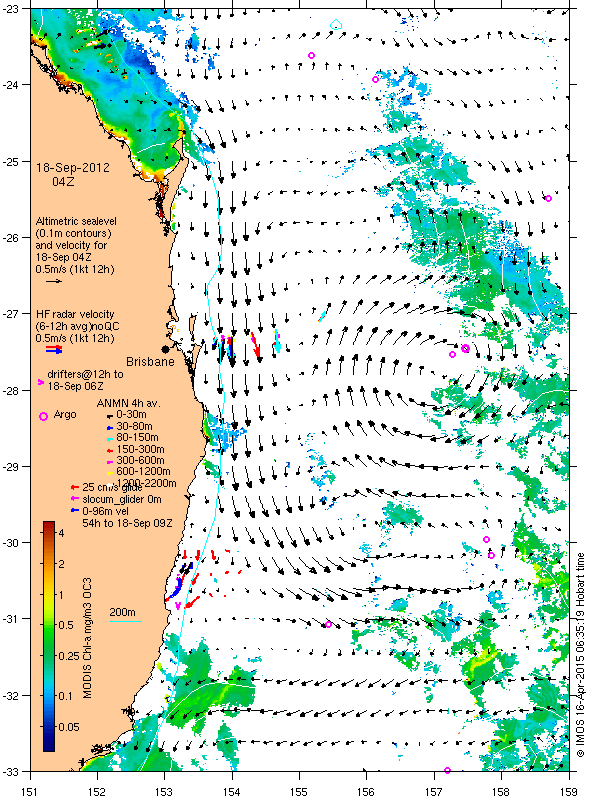
Task: Click the '54h to 18-Sep 09Z' text
Action: [x=127, y=523]
